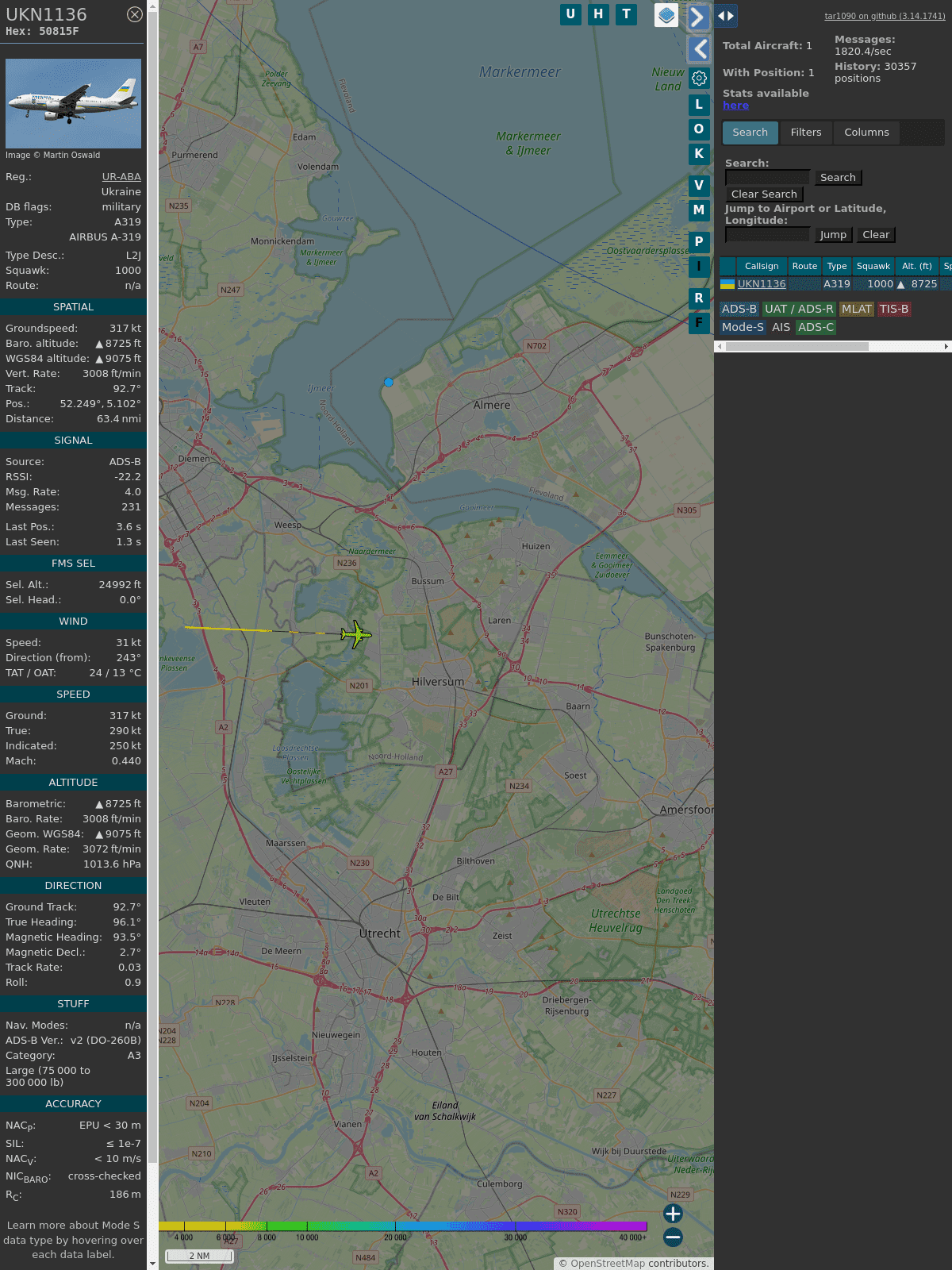Click the U map toggle button
This screenshot has width=952, height=1270.
pyautogui.click(x=570, y=14)
